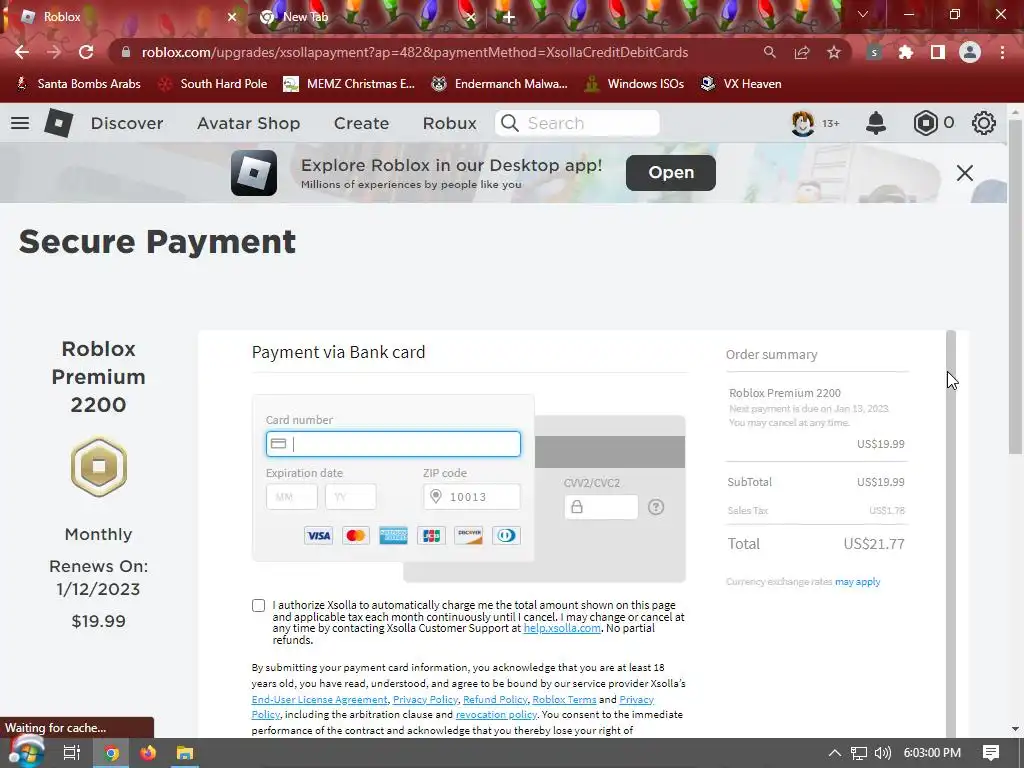The image size is (1024, 768).
Task: Focus the Card number field
Action: 393,444
